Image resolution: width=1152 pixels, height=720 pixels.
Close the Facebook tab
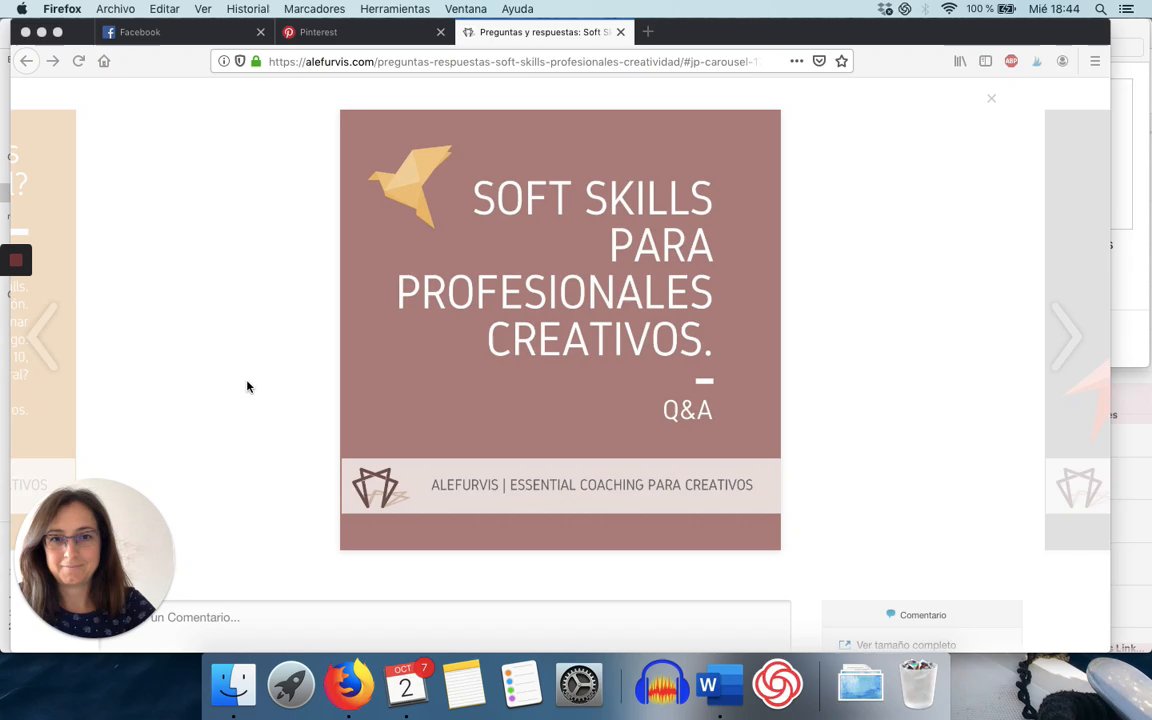click(x=261, y=32)
